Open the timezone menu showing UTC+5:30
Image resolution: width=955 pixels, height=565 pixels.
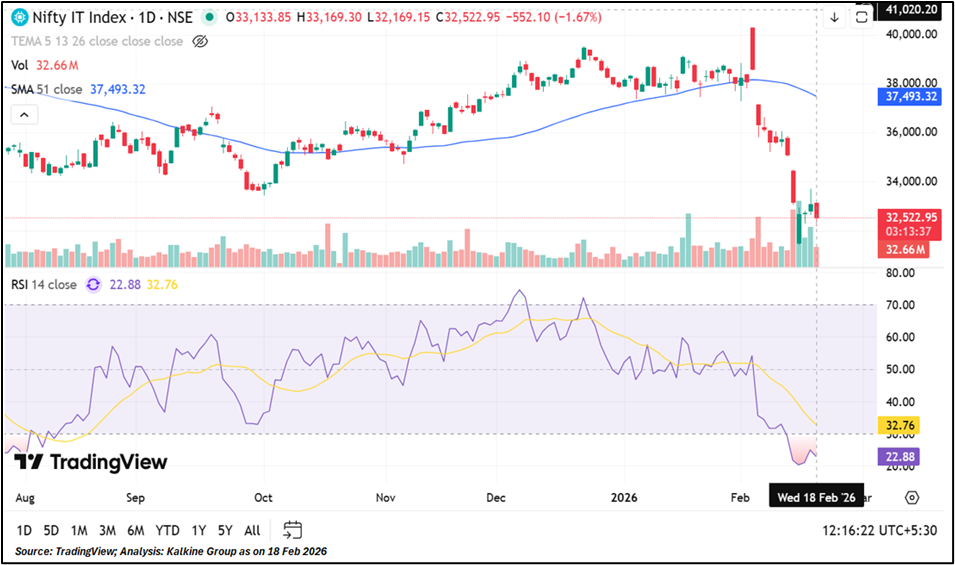tap(880, 530)
